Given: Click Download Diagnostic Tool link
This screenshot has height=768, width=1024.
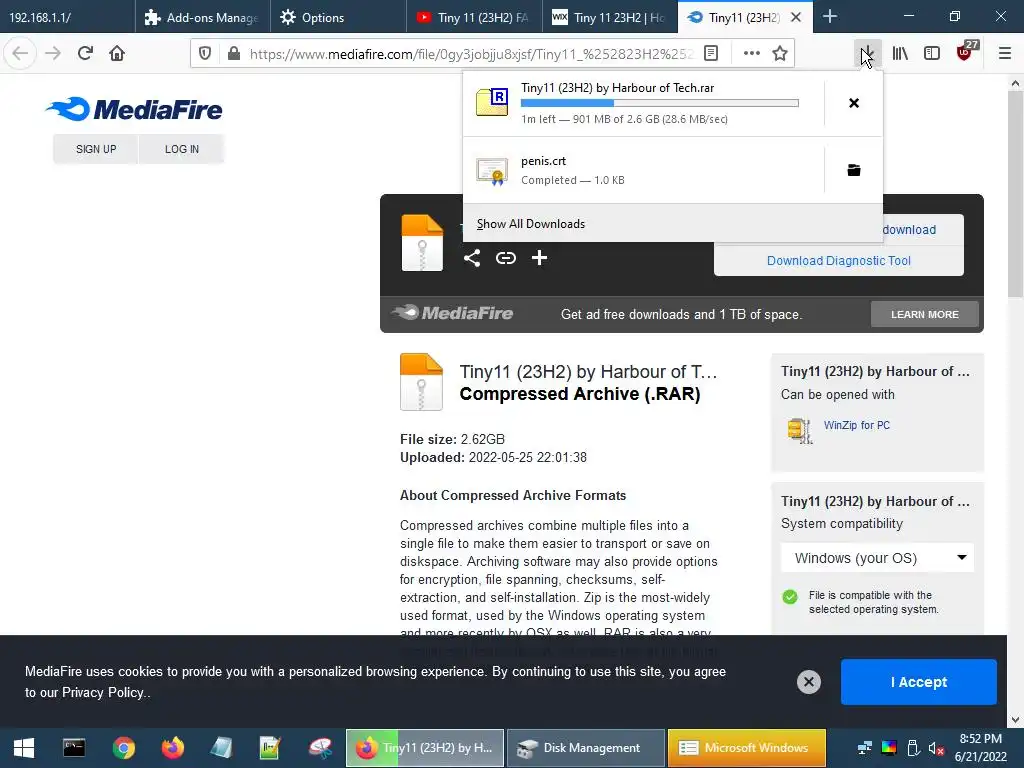Looking at the screenshot, I should click(x=839, y=261).
